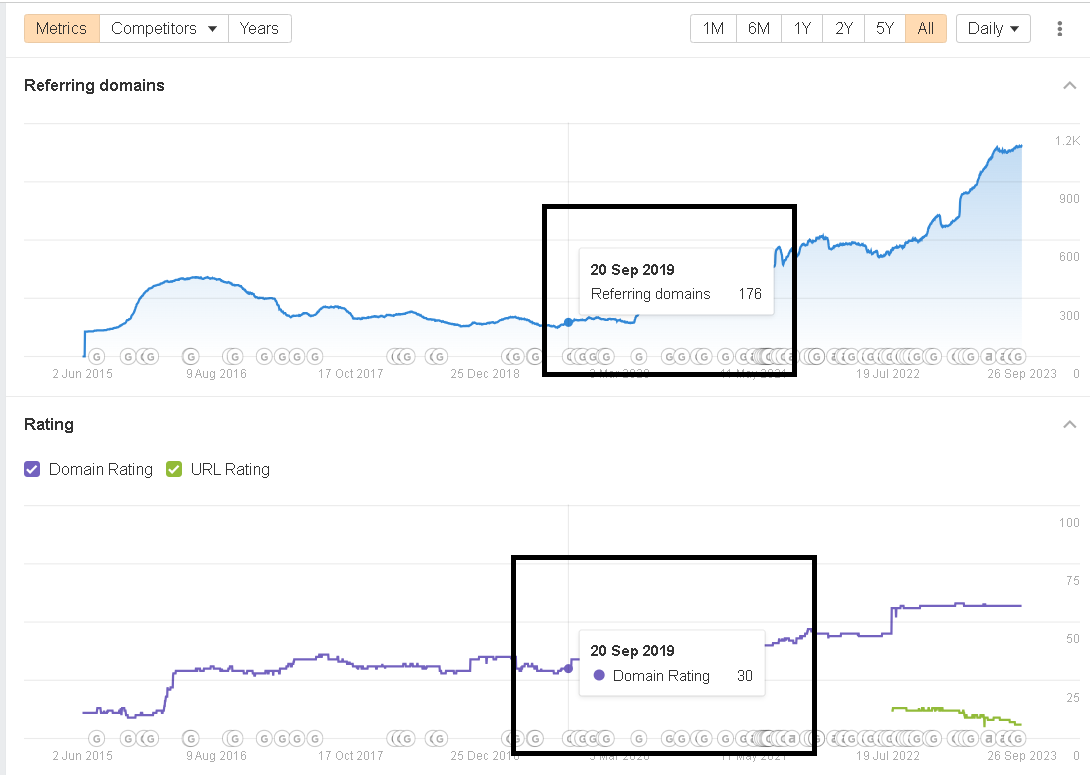Select the 6M time range
The image size is (1090, 784).
pyautogui.click(x=759, y=28)
